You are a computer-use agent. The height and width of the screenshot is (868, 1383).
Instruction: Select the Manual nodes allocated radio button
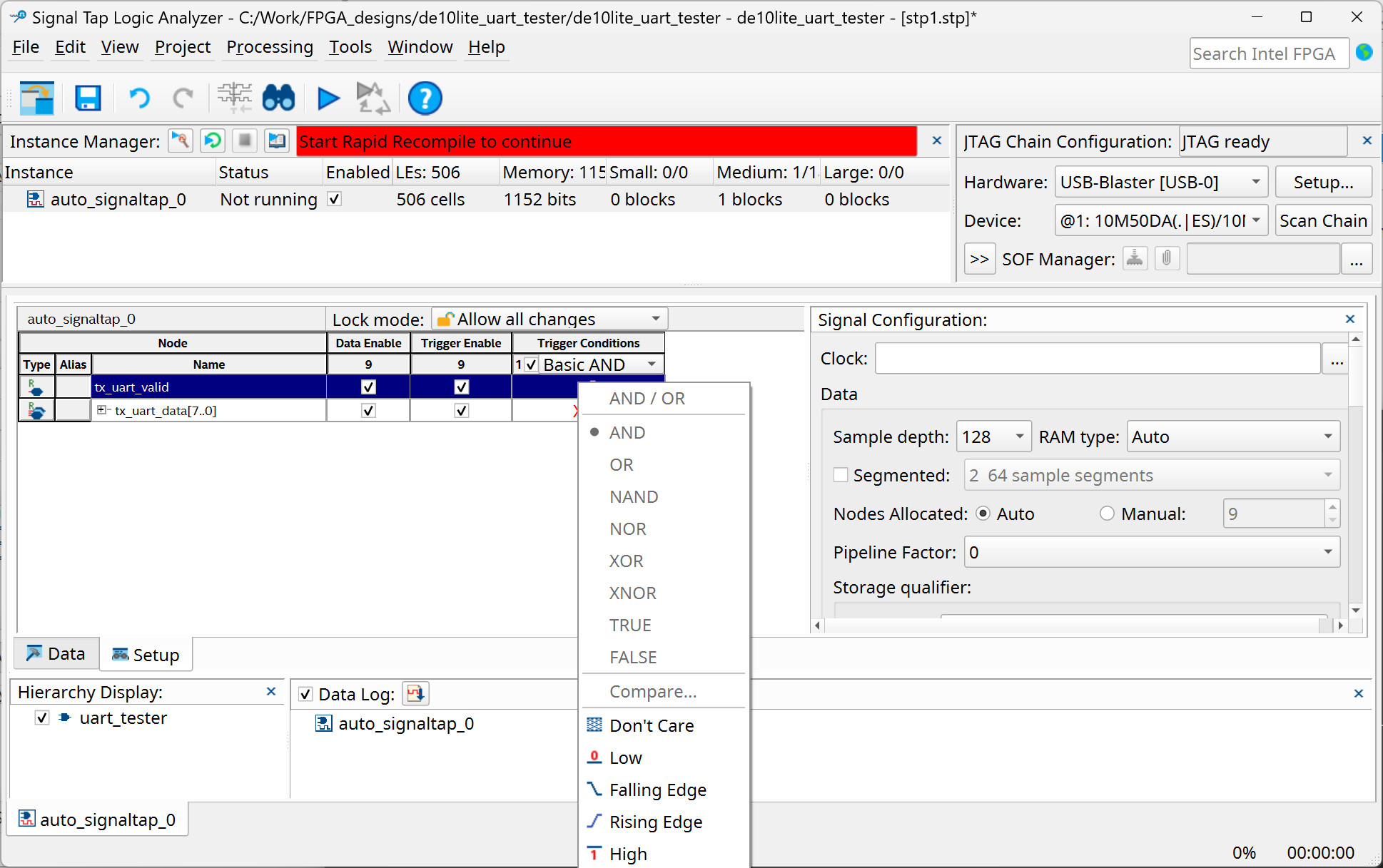pos(1107,514)
